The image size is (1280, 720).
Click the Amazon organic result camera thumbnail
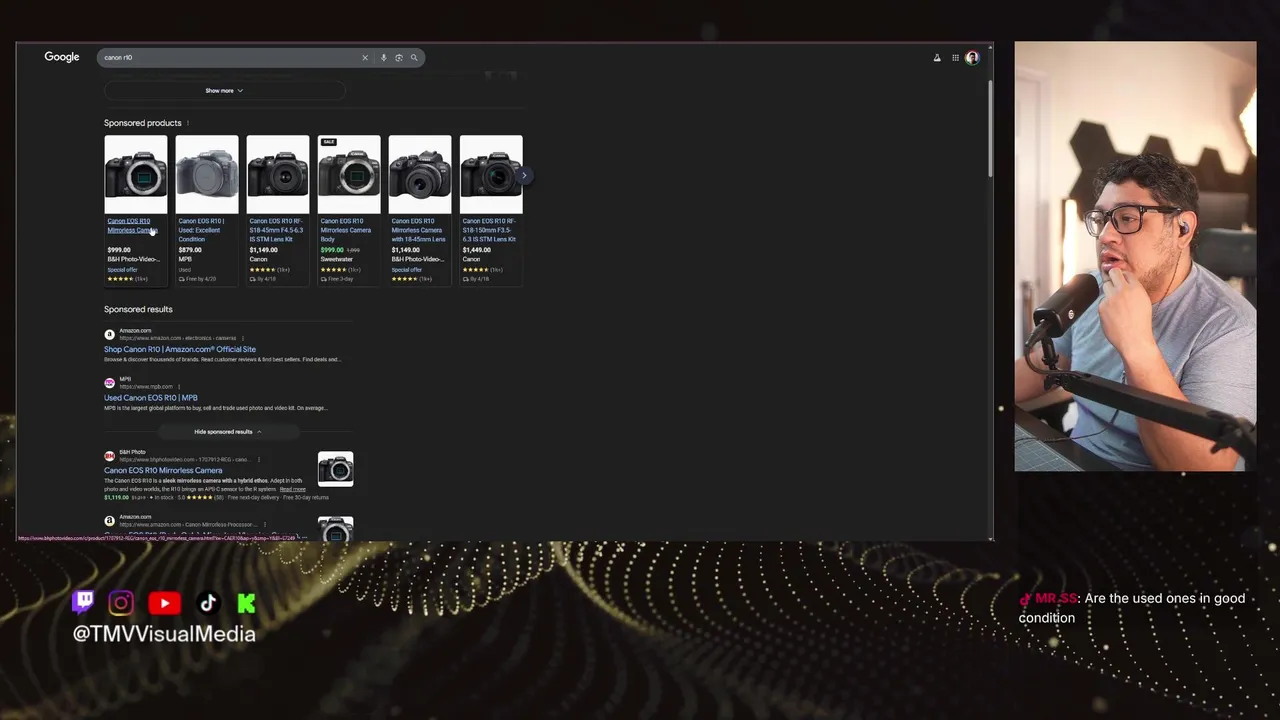tap(335, 529)
